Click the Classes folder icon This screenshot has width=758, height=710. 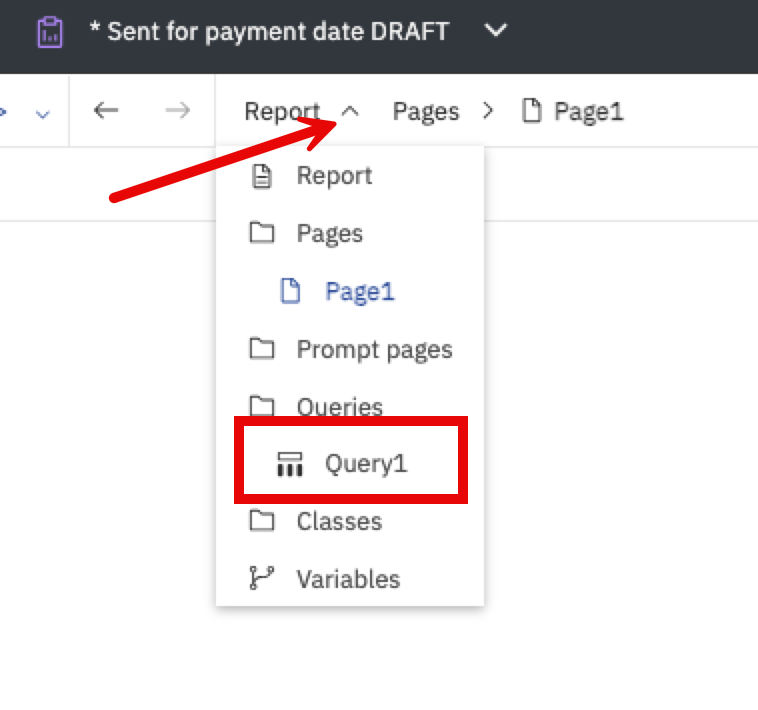coord(262,521)
